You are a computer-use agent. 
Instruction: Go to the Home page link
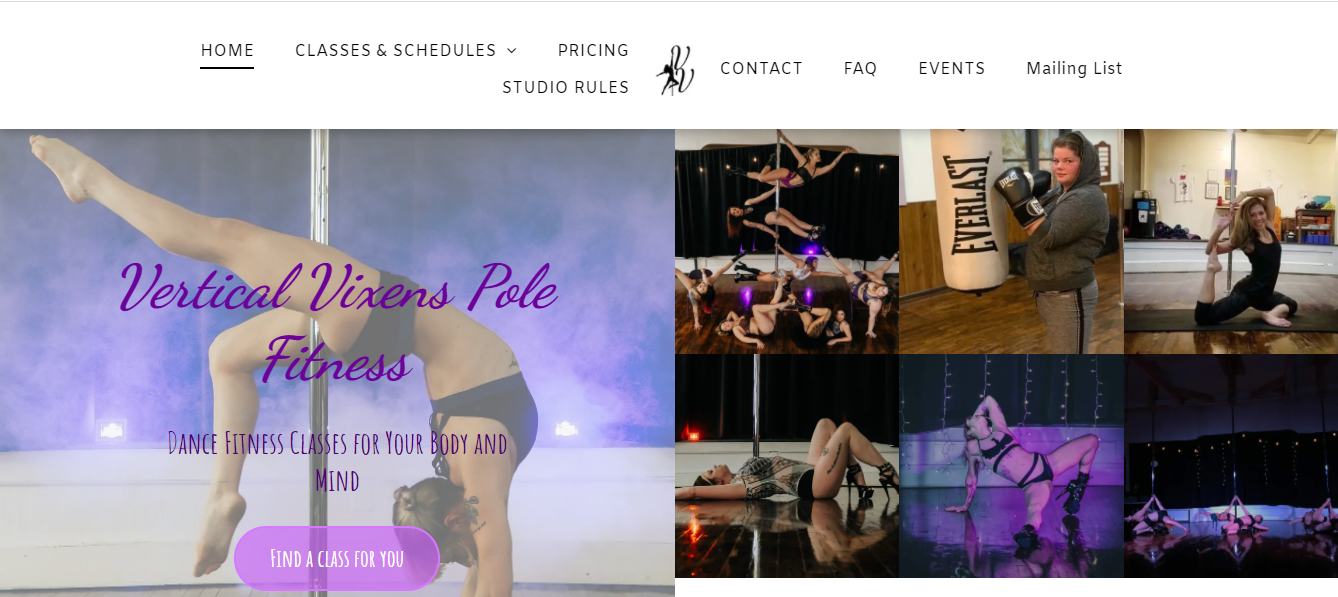point(227,50)
